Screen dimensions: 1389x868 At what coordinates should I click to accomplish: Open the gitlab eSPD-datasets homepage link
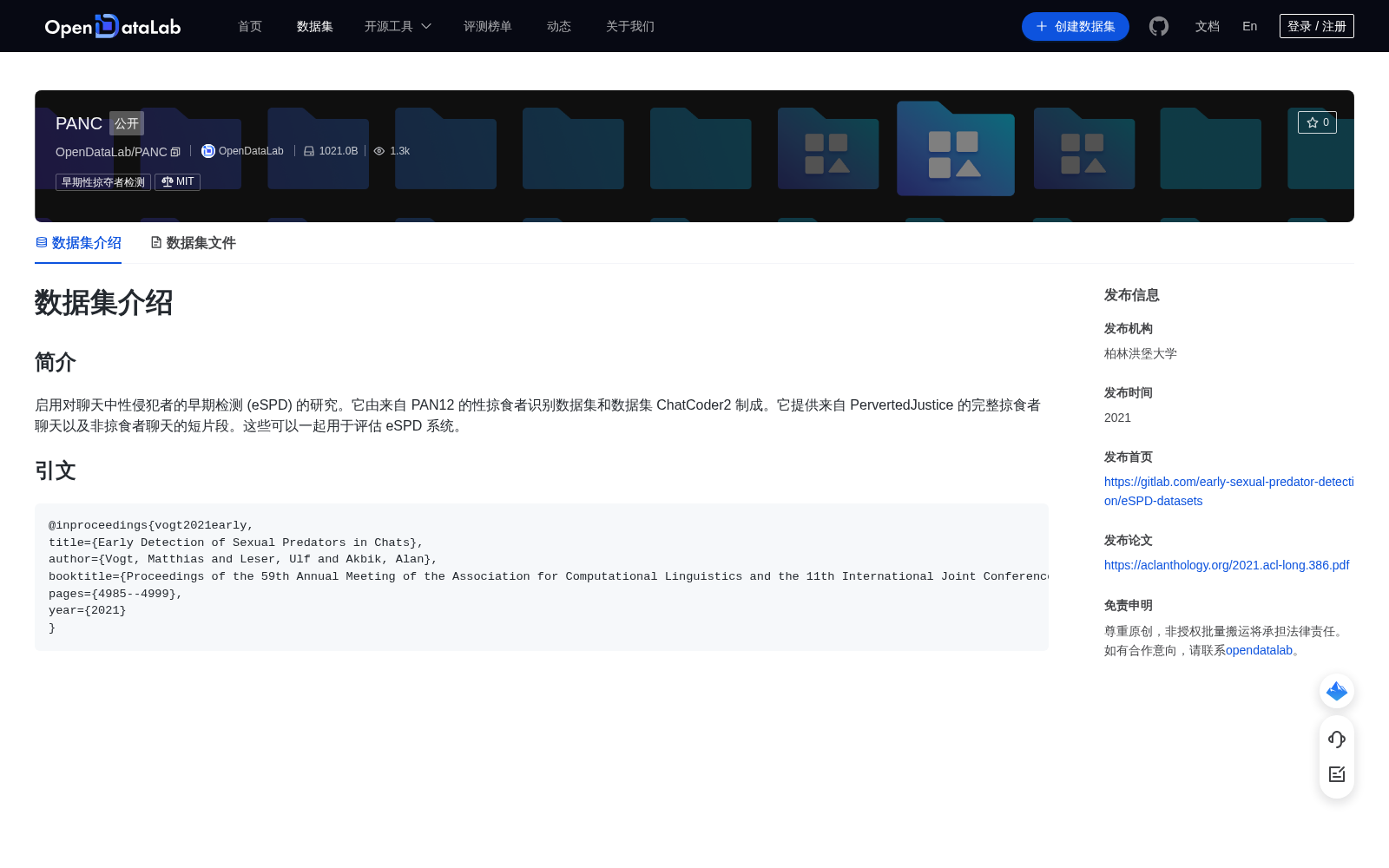(1229, 491)
